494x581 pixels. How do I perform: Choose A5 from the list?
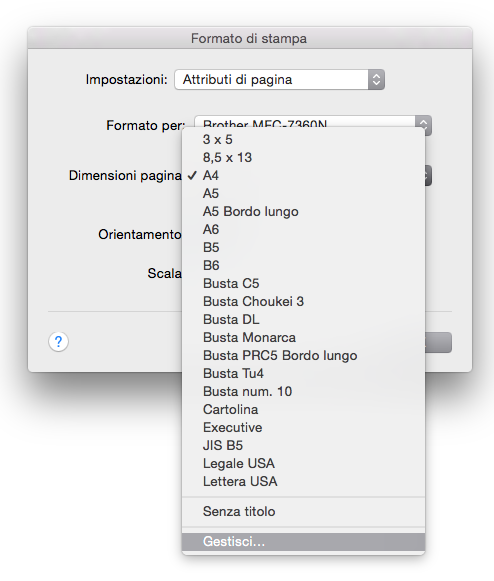(303, 193)
